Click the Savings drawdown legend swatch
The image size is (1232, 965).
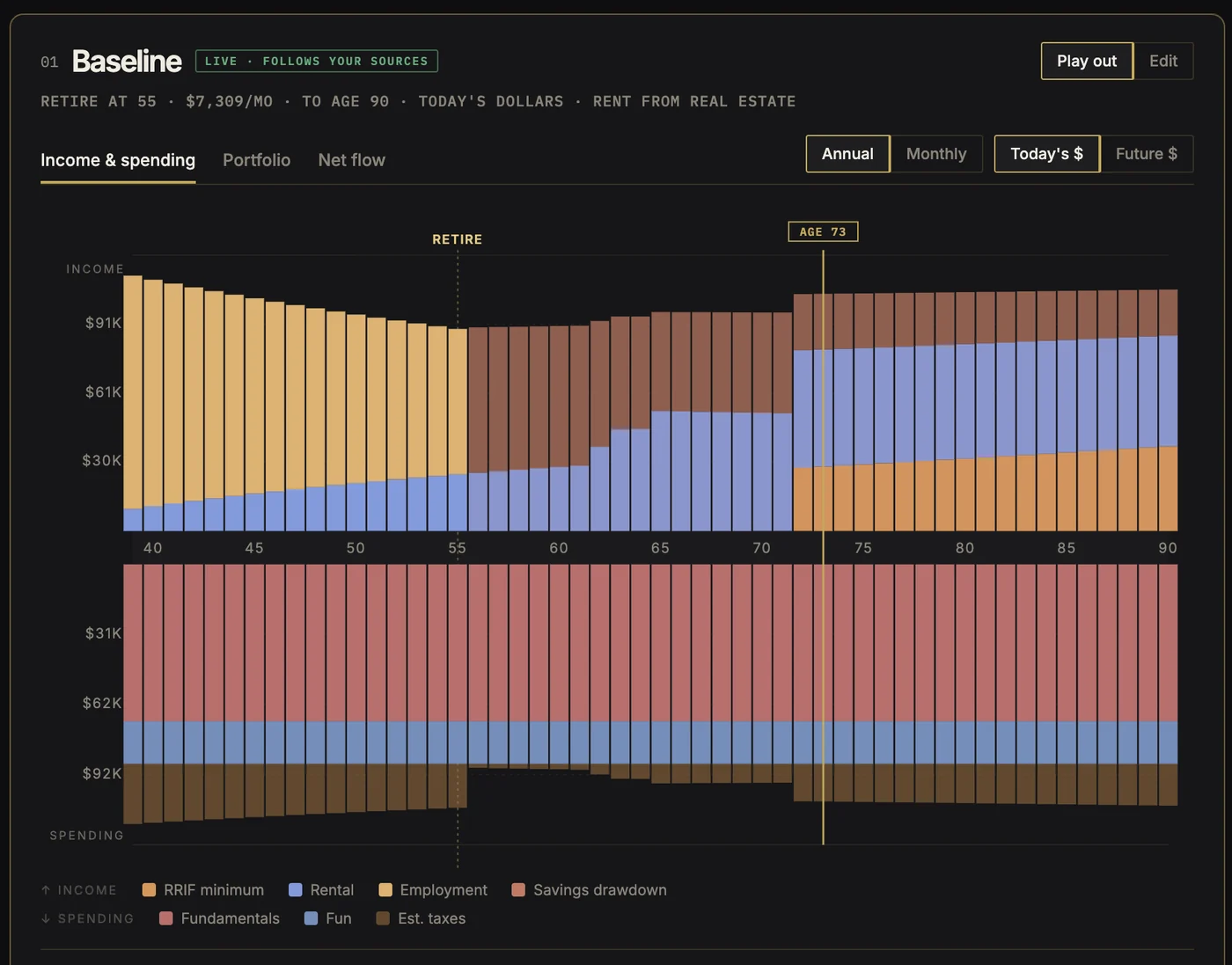click(x=518, y=890)
